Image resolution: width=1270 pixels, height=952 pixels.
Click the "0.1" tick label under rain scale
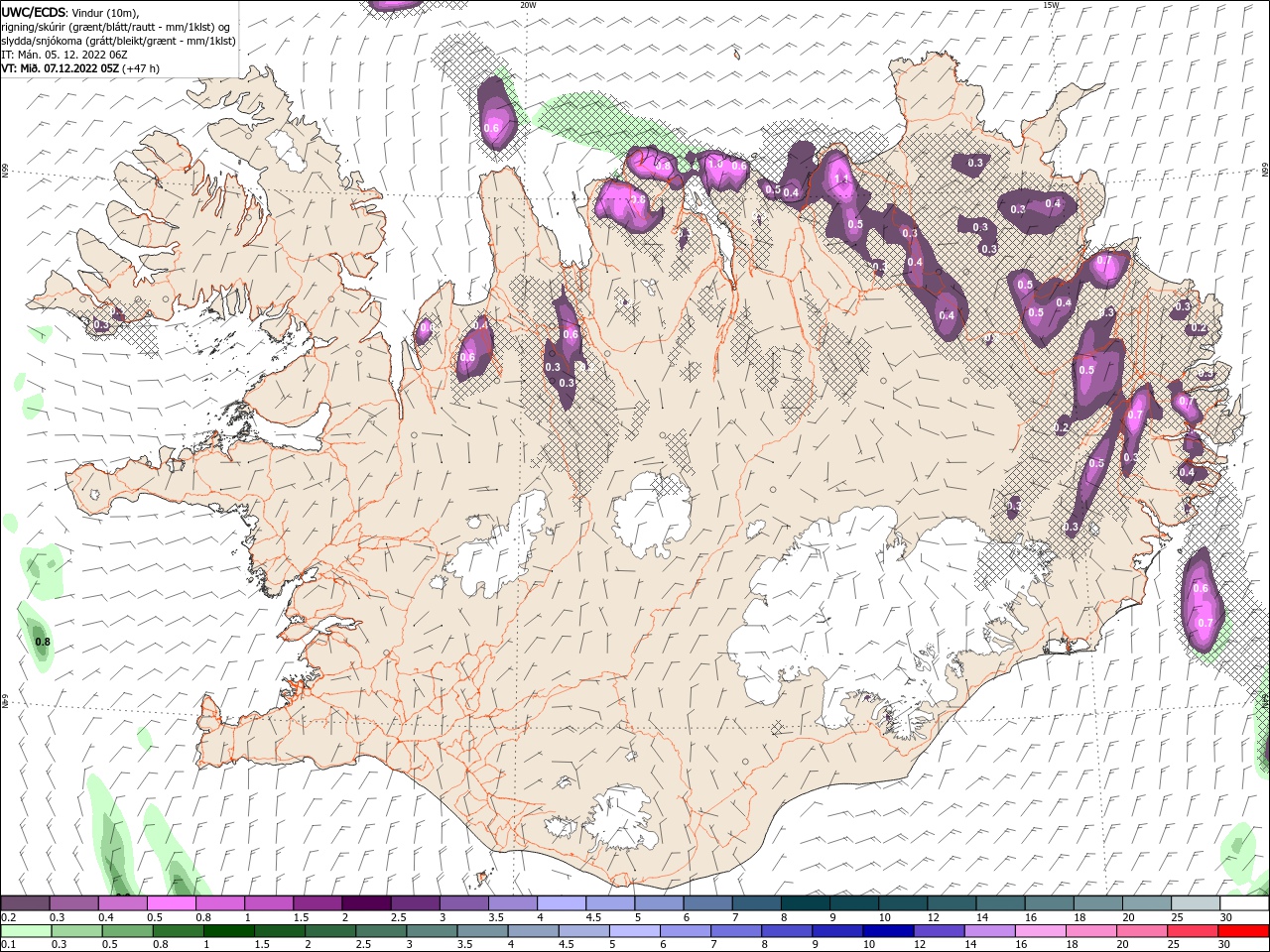[8, 944]
